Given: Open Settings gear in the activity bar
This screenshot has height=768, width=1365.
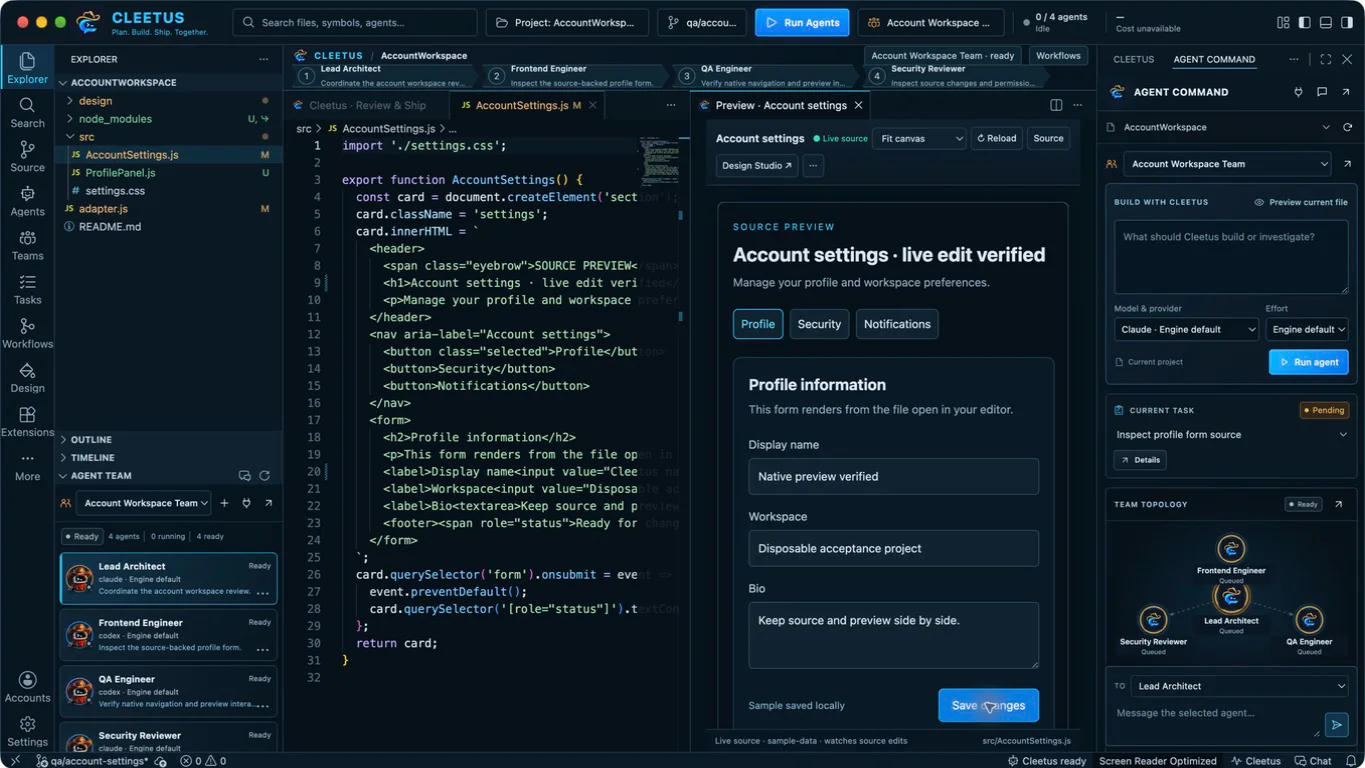Looking at the screenshot, I should tap(27, 731).
